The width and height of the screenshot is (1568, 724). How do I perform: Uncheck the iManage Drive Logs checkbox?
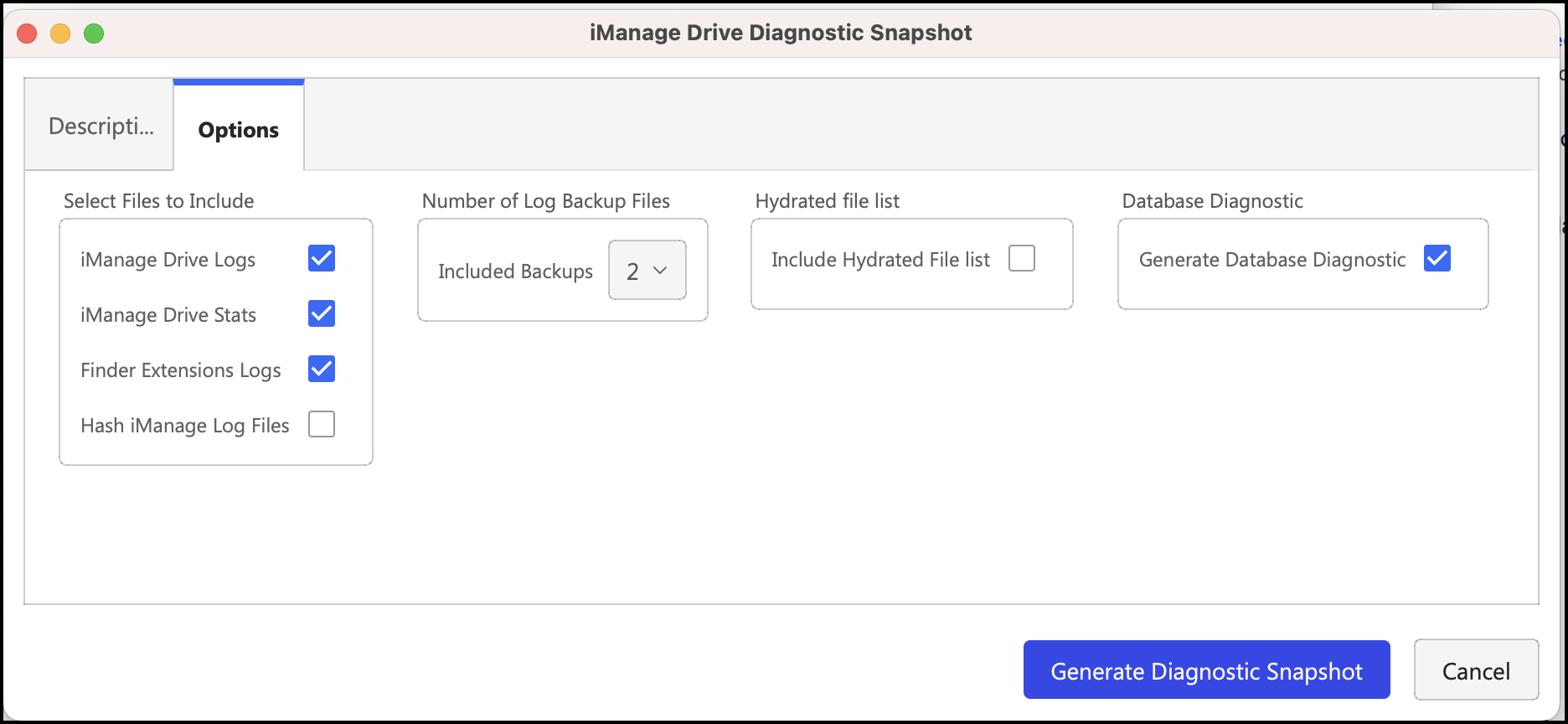[322, 259]
